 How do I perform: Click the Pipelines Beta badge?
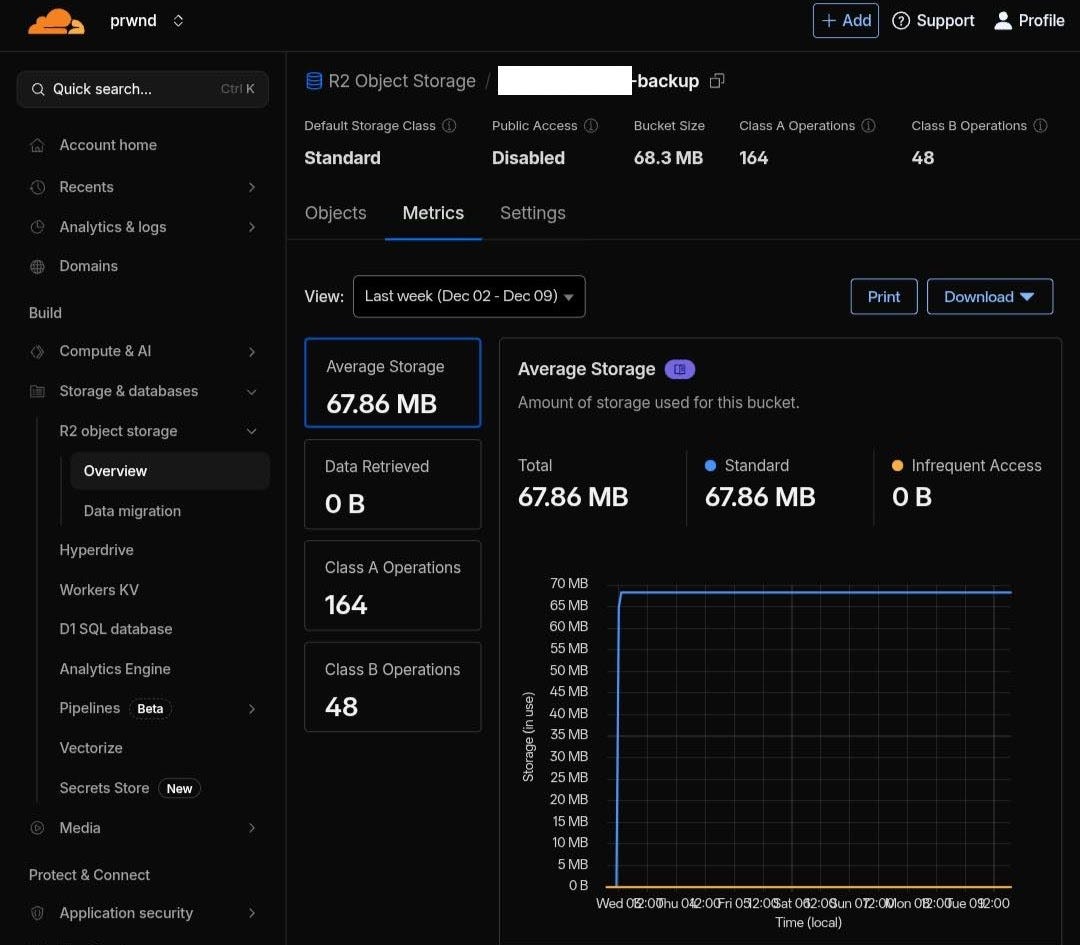click(x=150, y=709)
